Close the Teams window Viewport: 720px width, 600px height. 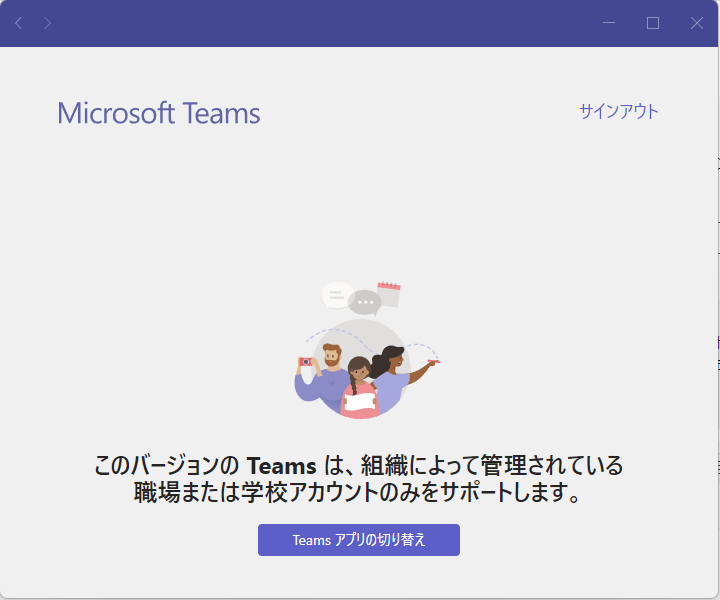click(697, 23)
